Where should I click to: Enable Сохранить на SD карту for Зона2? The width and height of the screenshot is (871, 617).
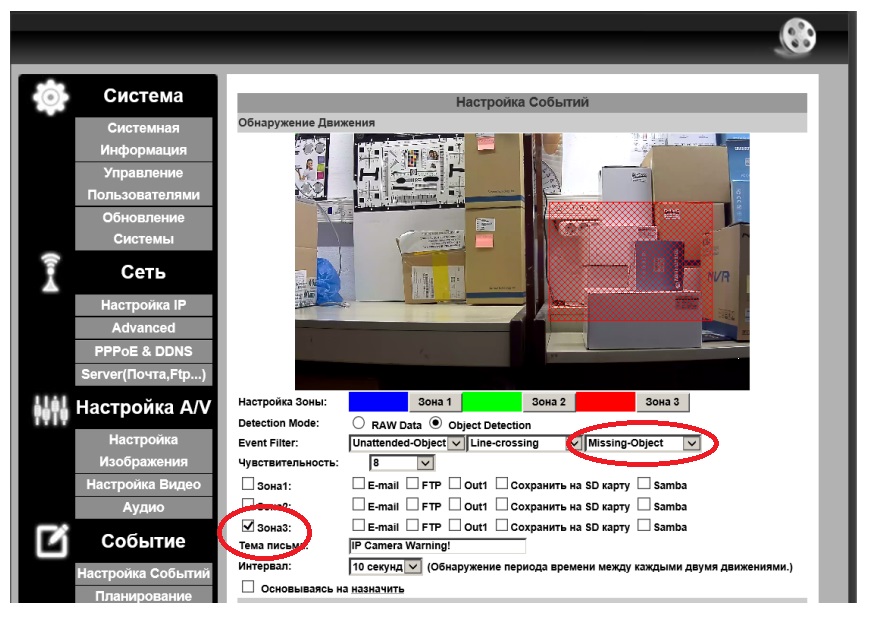coord(501,504)
